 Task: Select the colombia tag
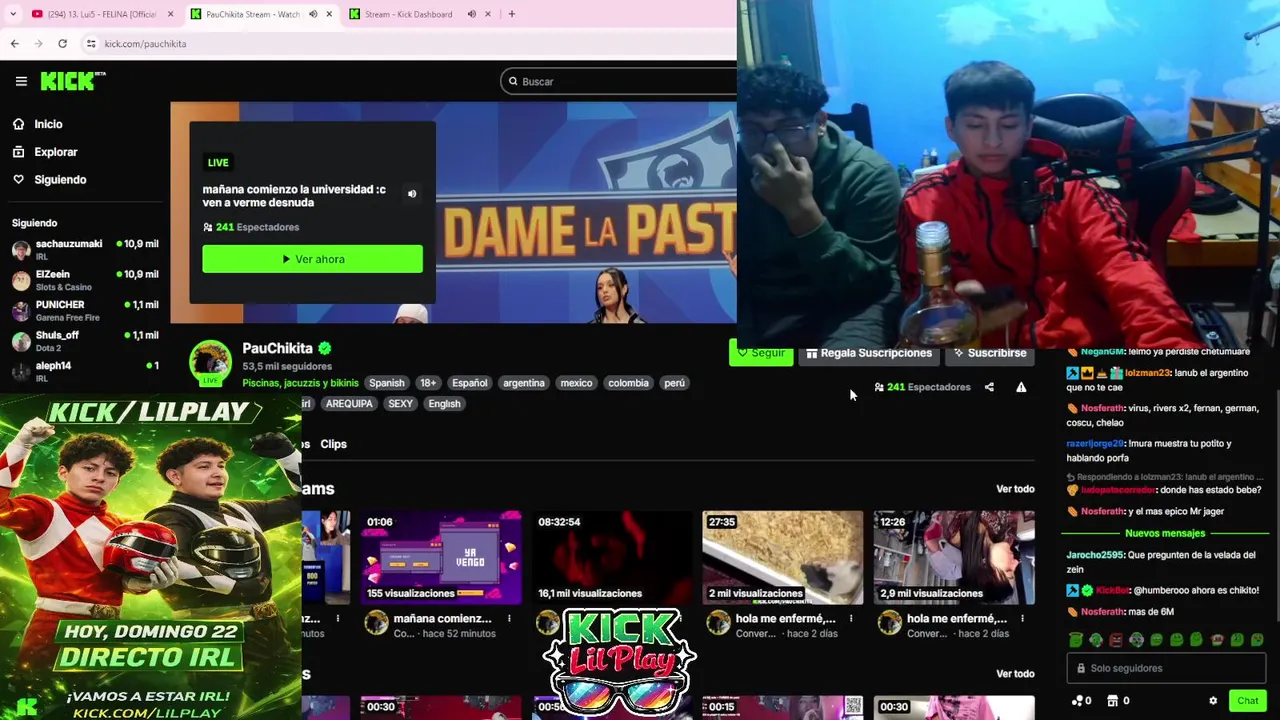point(628,383)
